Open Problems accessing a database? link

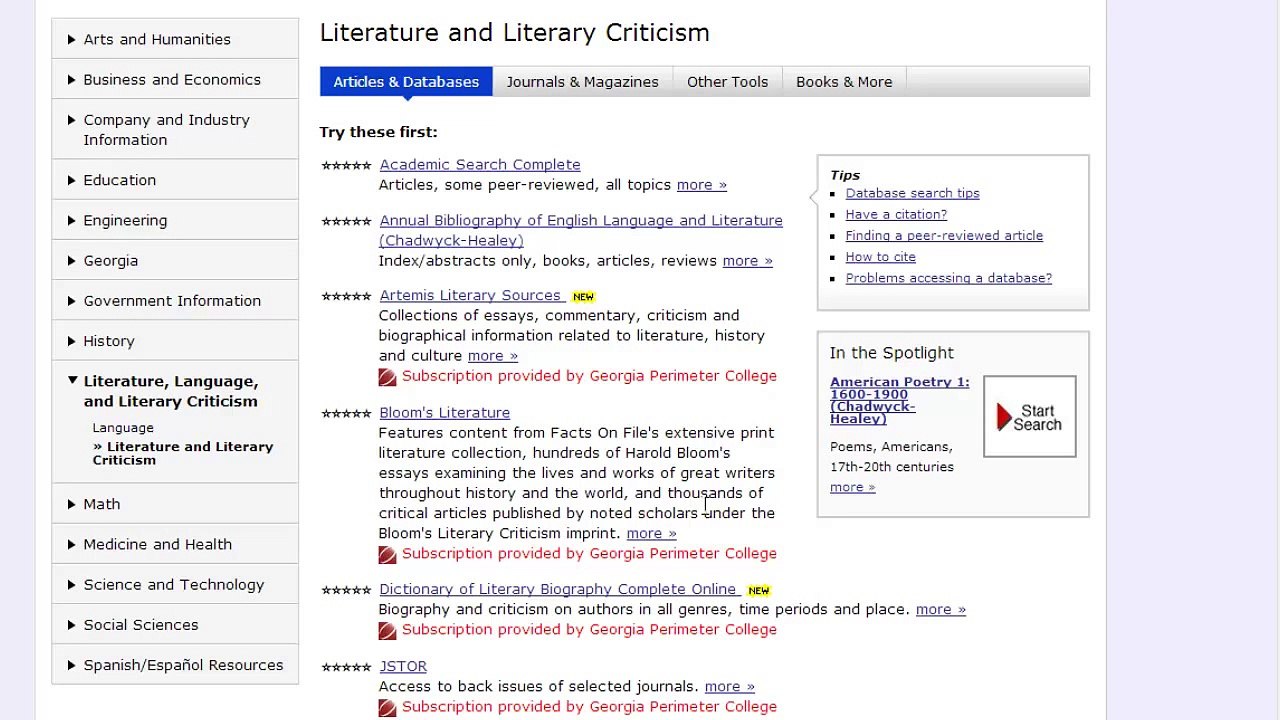click(948, 278)
